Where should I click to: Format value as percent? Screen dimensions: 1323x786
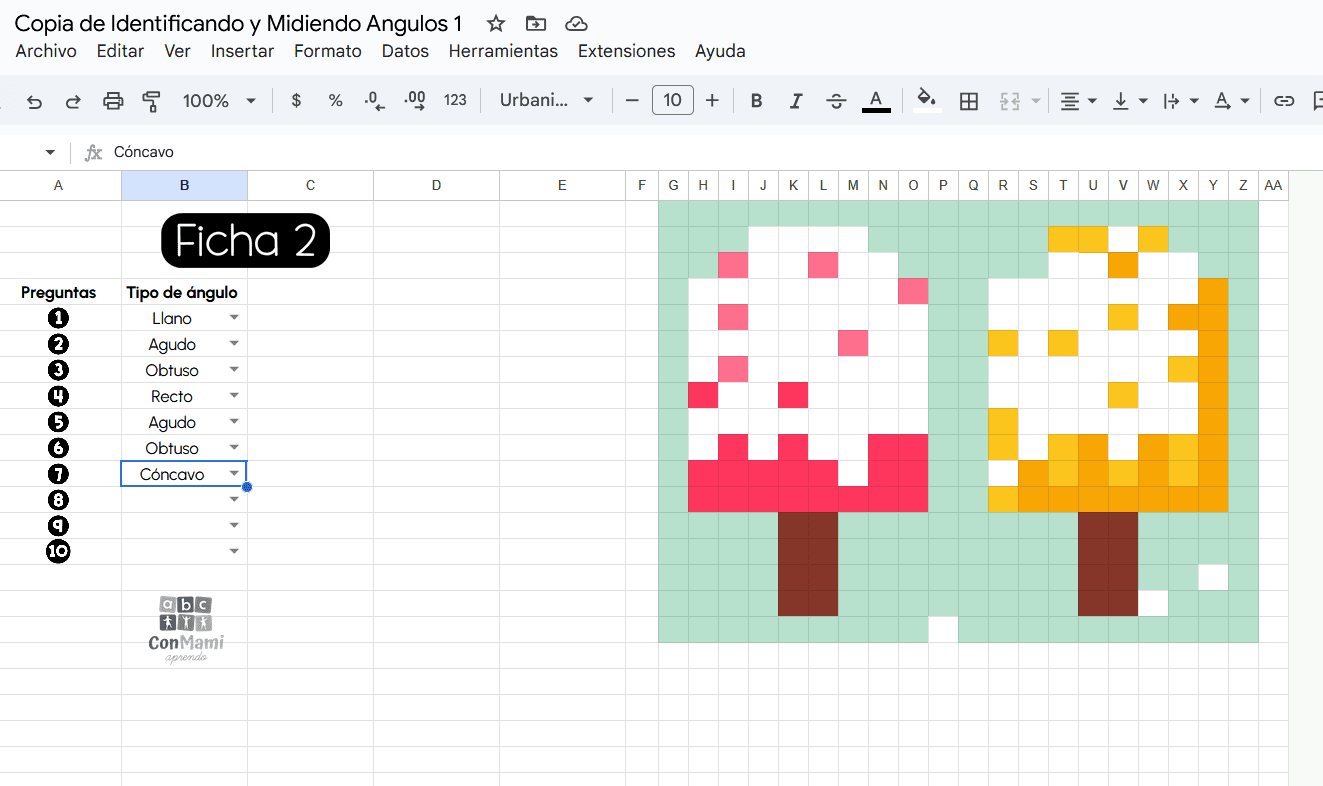point(335,100)
